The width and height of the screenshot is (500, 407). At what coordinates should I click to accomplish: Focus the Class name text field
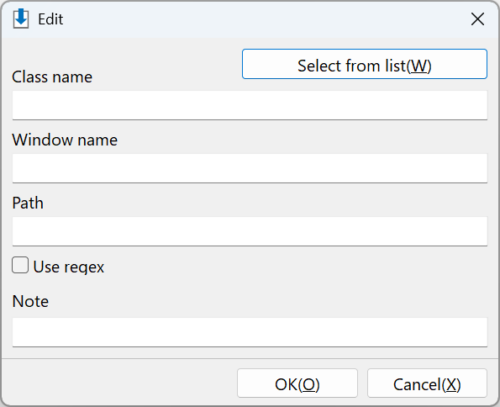[250, 105]
